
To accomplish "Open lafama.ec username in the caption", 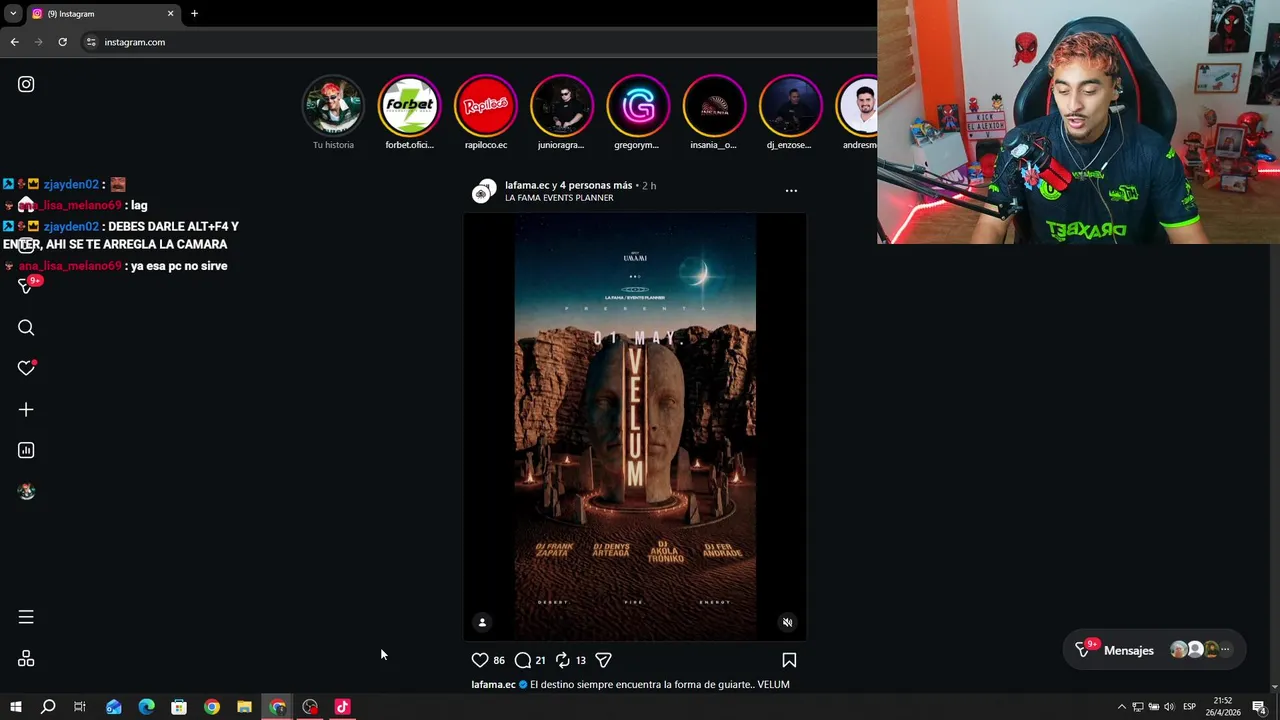I will tap(493, 685).
